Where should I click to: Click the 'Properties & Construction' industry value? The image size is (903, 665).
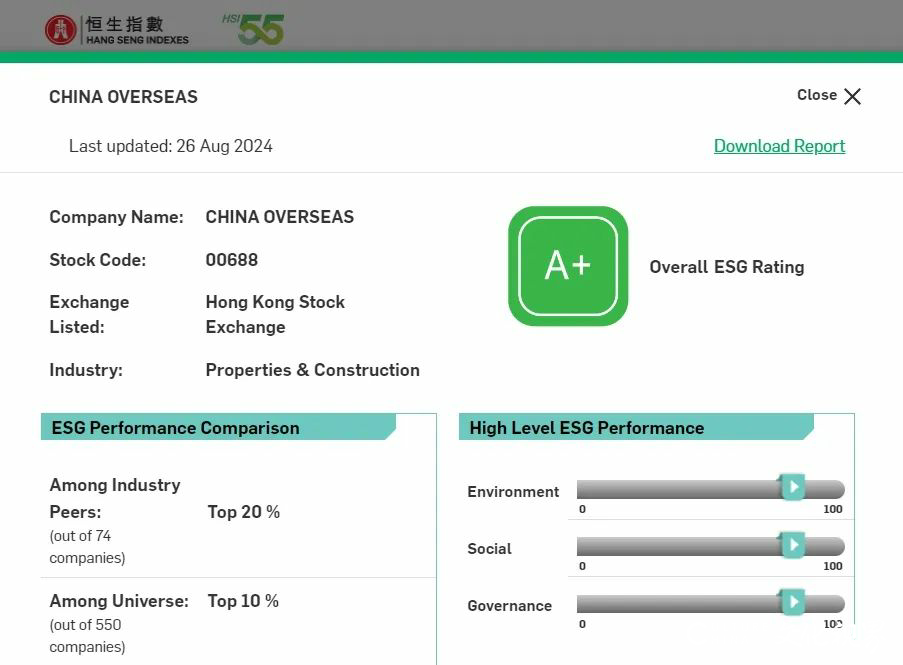tap(313, 370)
